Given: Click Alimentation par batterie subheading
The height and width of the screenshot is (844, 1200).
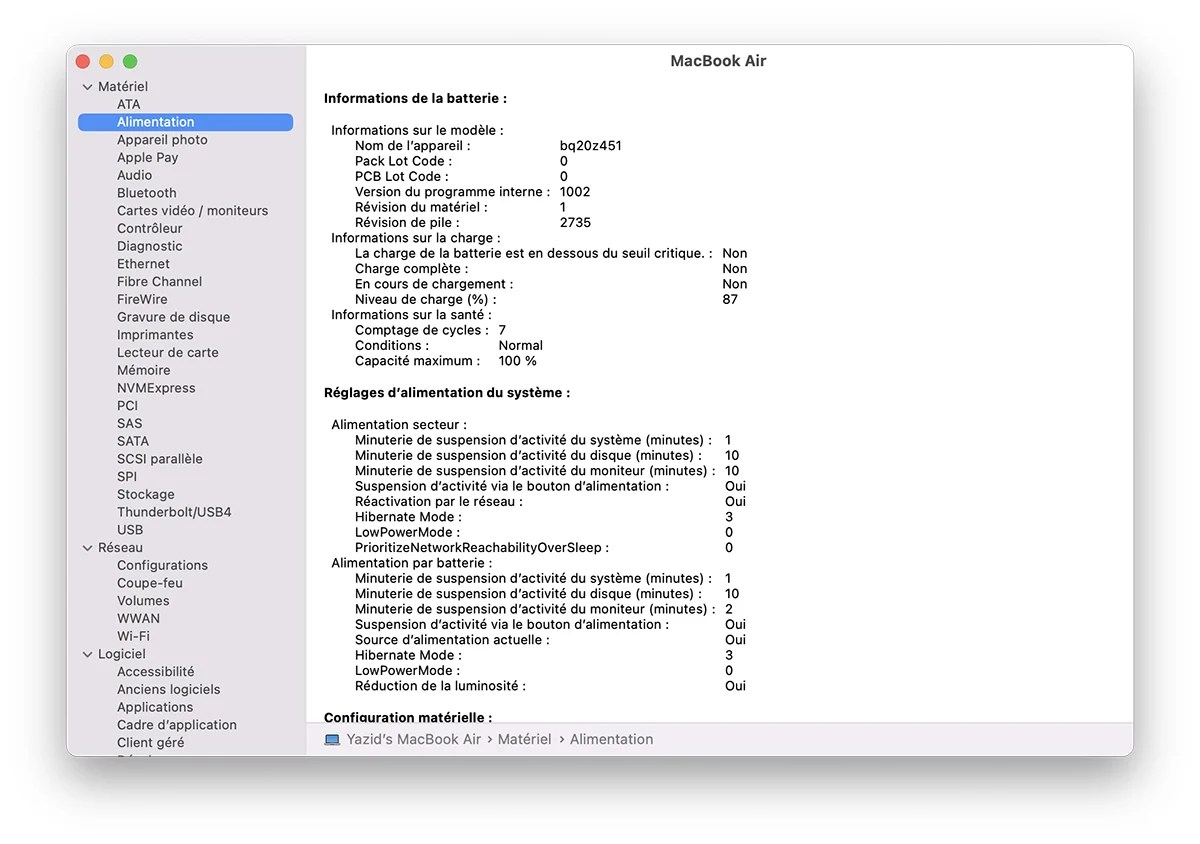Looking at the screenshot, I should (411, 563).
